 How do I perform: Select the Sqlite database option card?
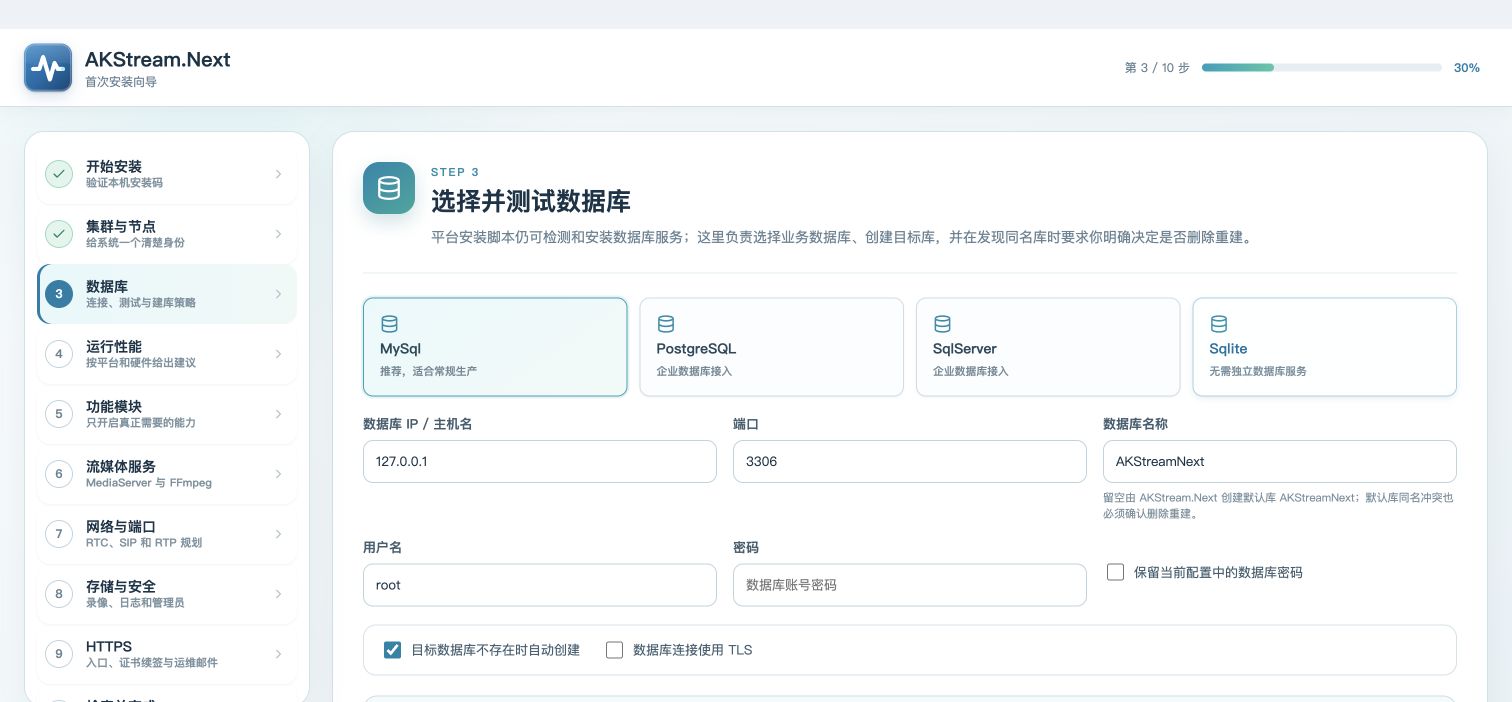tap(1324, 347)
